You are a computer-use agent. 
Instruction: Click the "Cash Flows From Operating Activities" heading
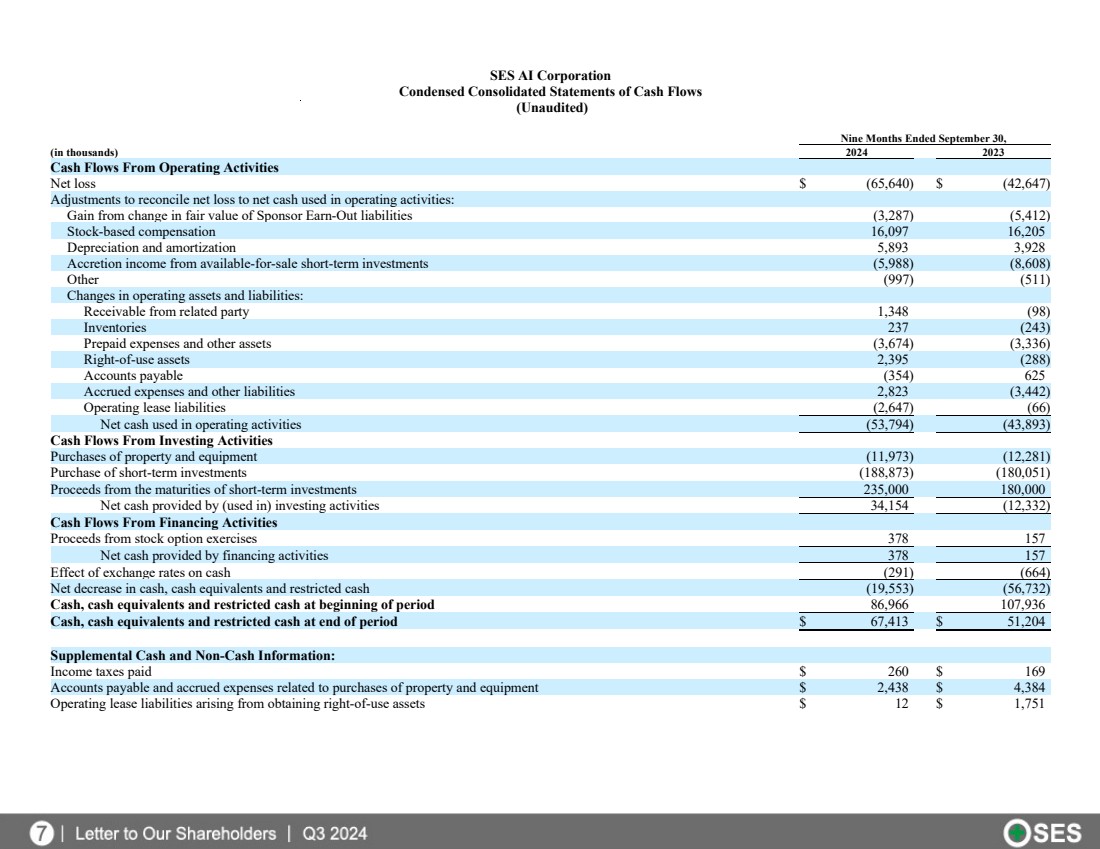coord(164,168)
